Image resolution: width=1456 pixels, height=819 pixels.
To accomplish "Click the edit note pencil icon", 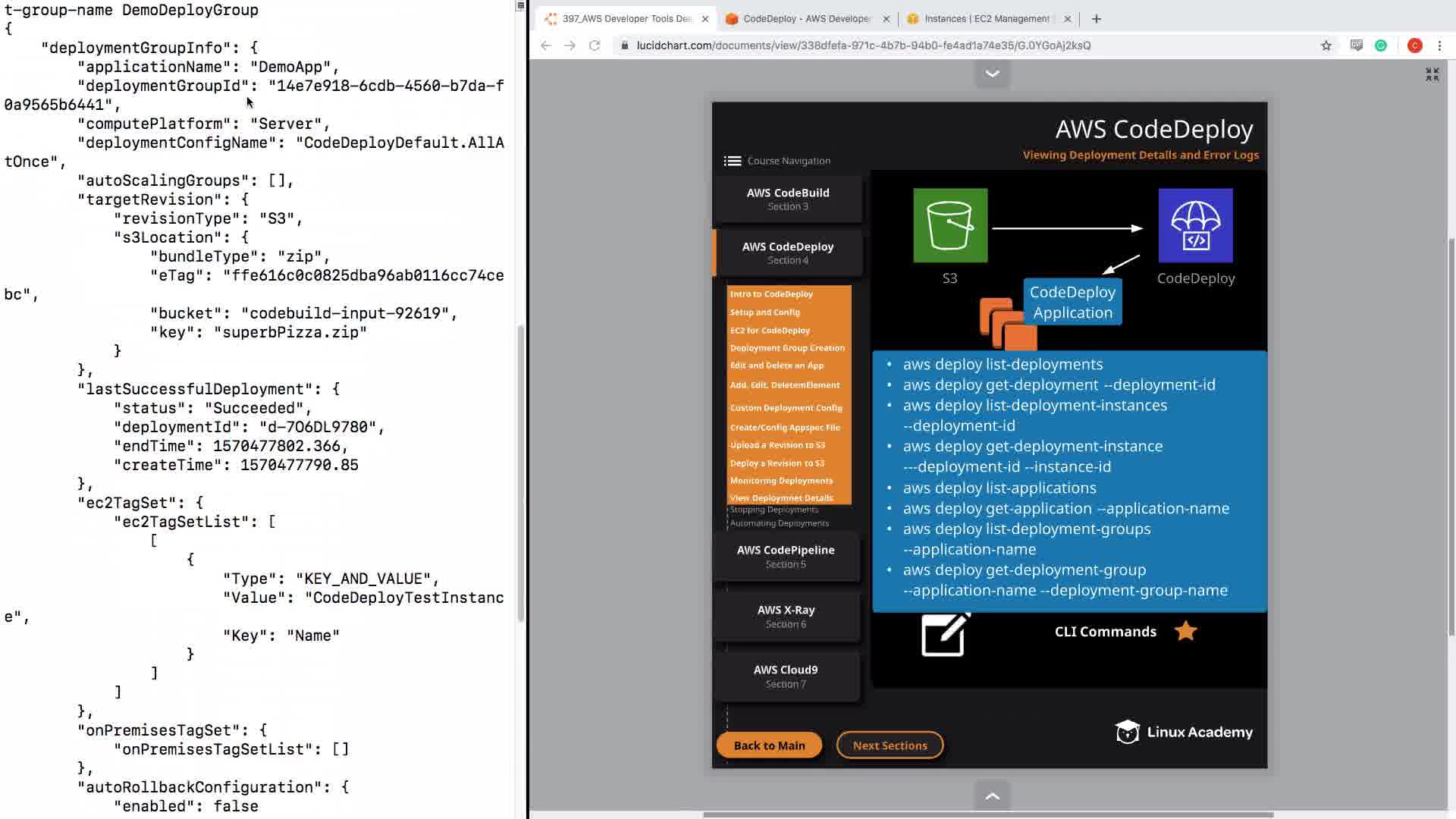I will pos(945,634).
